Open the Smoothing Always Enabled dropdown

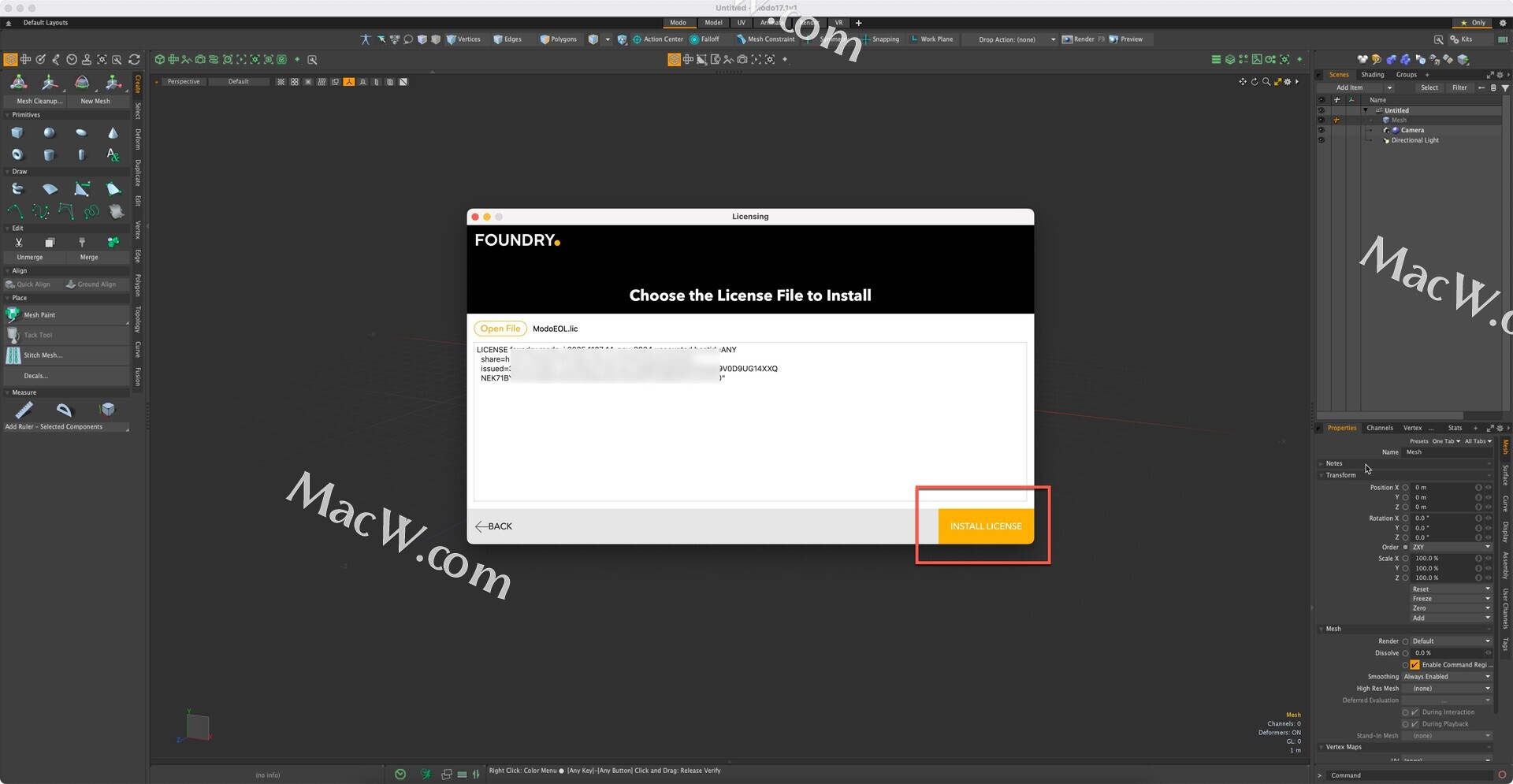[x=1447, y=677]
